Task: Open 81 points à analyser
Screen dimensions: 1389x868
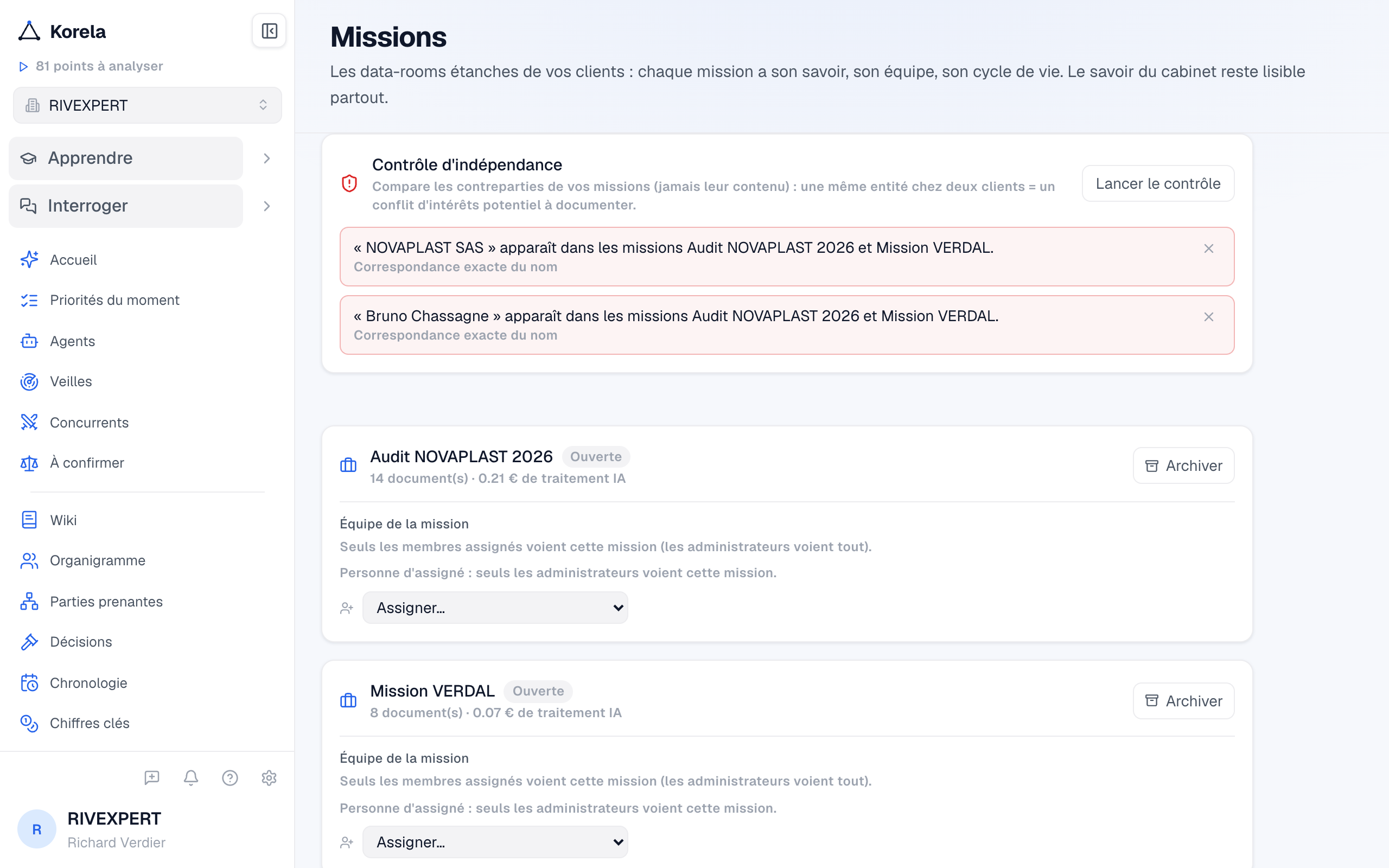Action: click(91, 66)
